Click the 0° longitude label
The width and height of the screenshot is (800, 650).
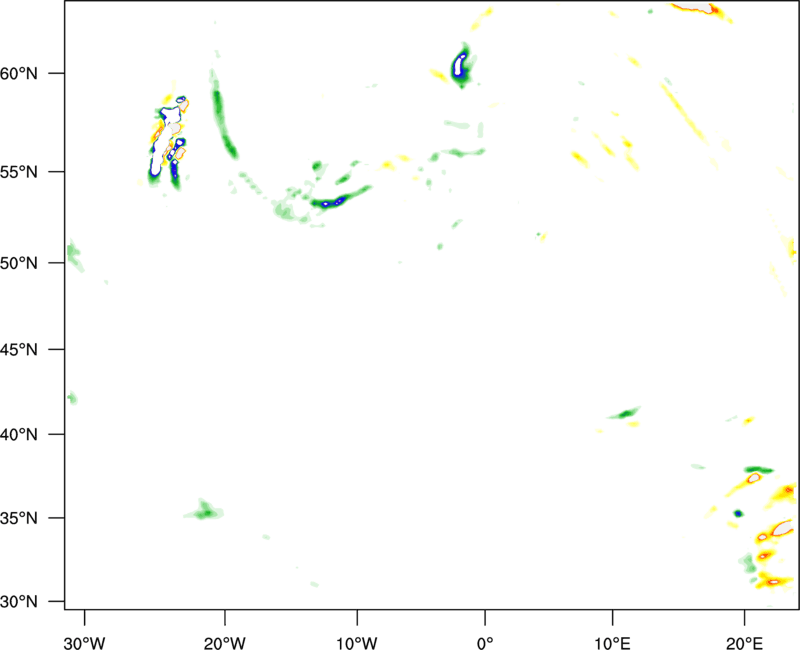pos(485,643)
